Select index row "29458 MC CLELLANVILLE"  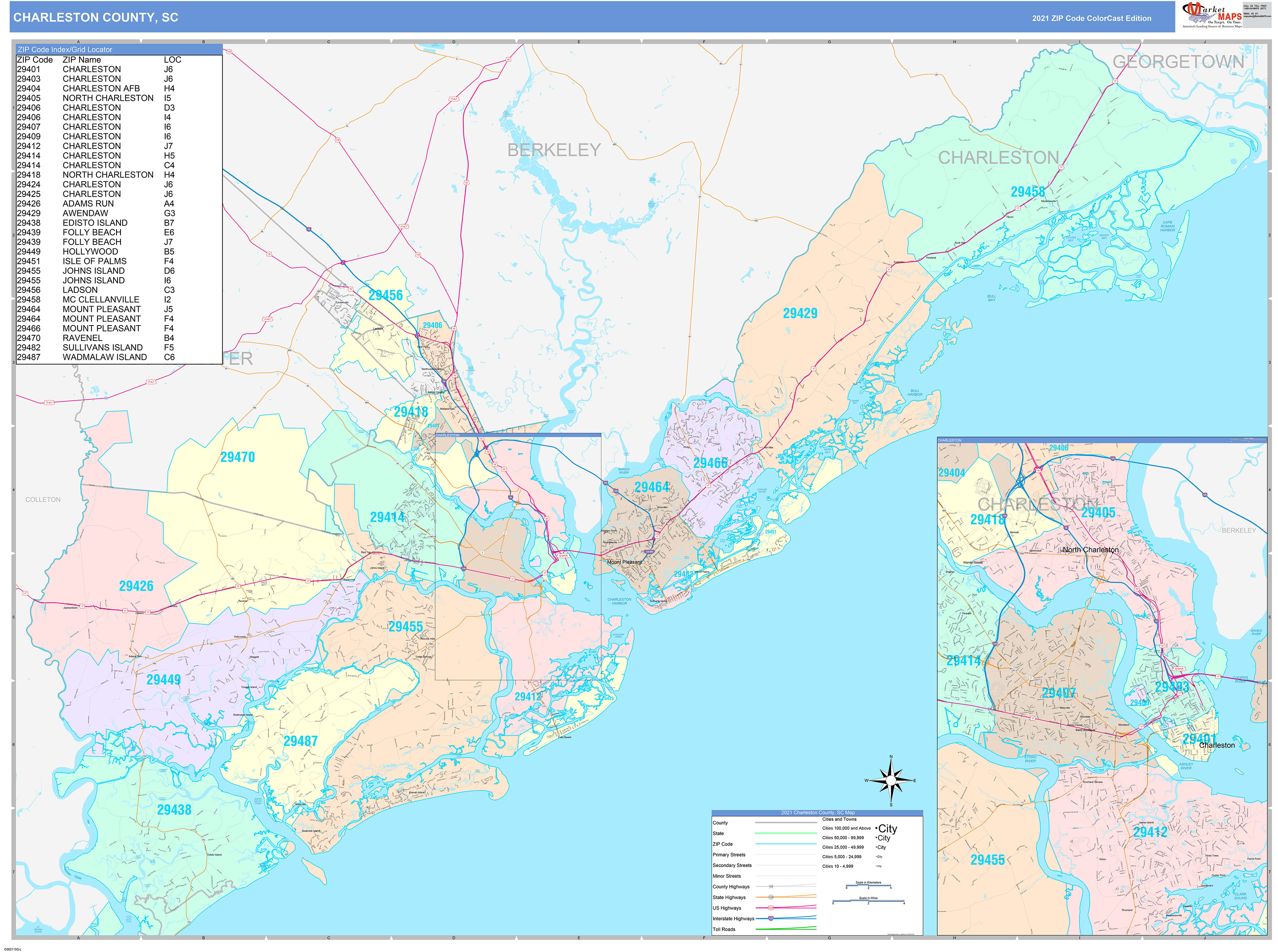96,300
